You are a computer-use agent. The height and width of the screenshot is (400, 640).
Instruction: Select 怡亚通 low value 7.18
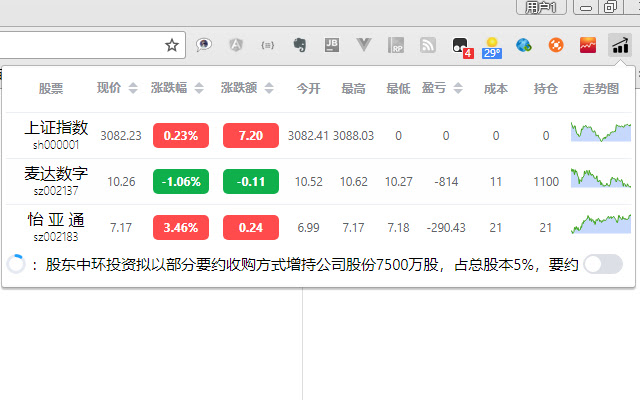pyautogui.click(x=398, y=228)
